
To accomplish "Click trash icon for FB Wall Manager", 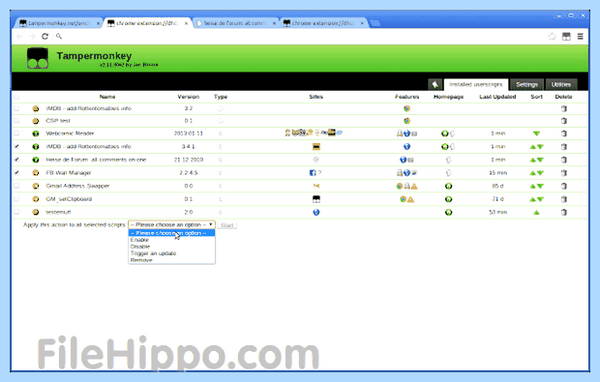I will click(564, 173).
